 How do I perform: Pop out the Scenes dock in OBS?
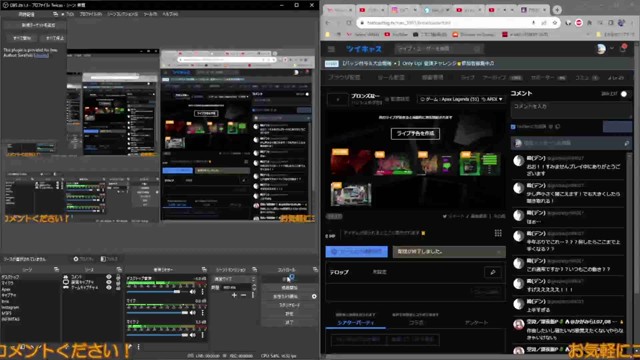pos(56,270)
